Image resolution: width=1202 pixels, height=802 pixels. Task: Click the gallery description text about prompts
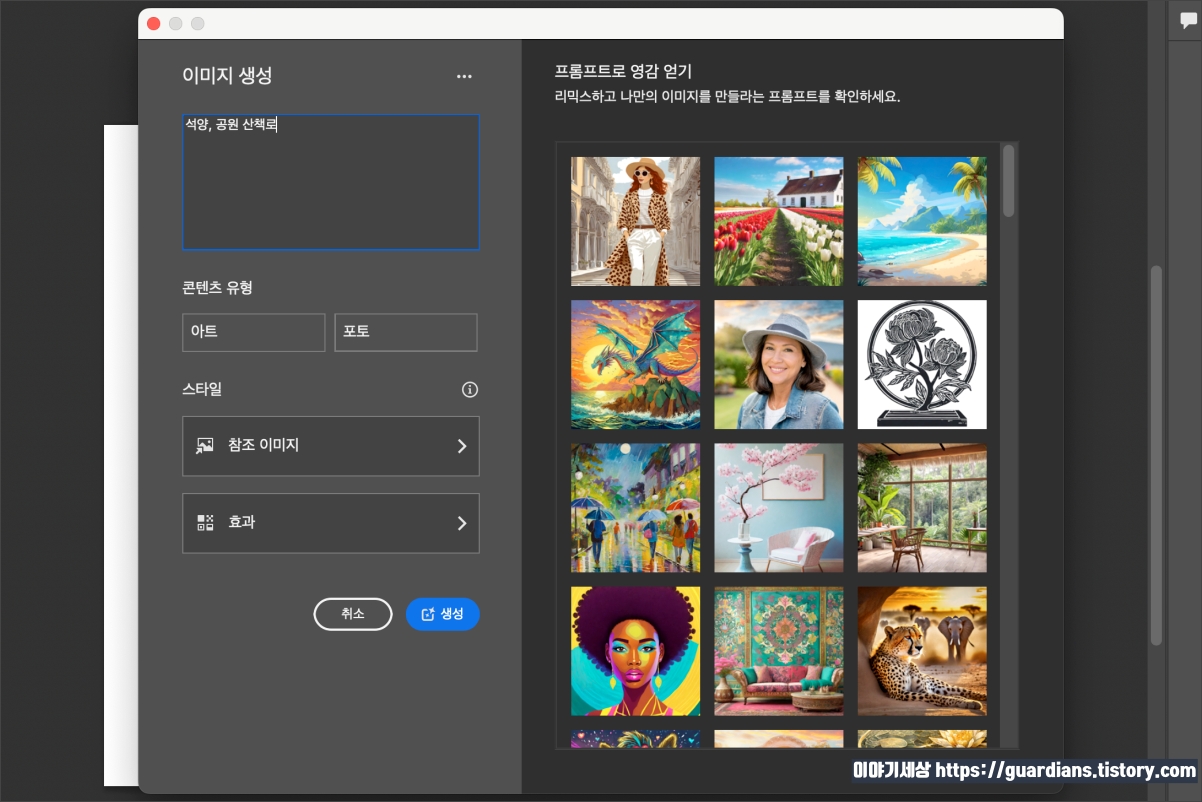728,97
